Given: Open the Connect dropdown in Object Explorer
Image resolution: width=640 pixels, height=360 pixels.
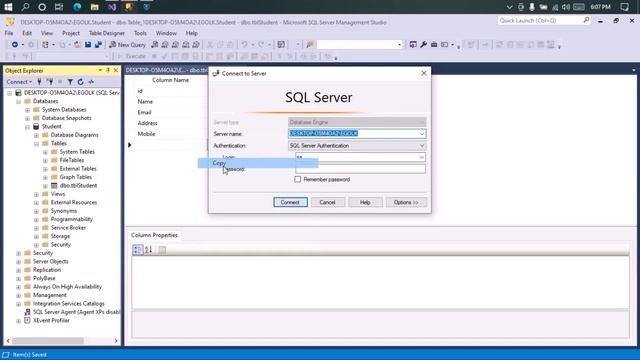Looking at the screenshot, I should click(x=19, y=82).
